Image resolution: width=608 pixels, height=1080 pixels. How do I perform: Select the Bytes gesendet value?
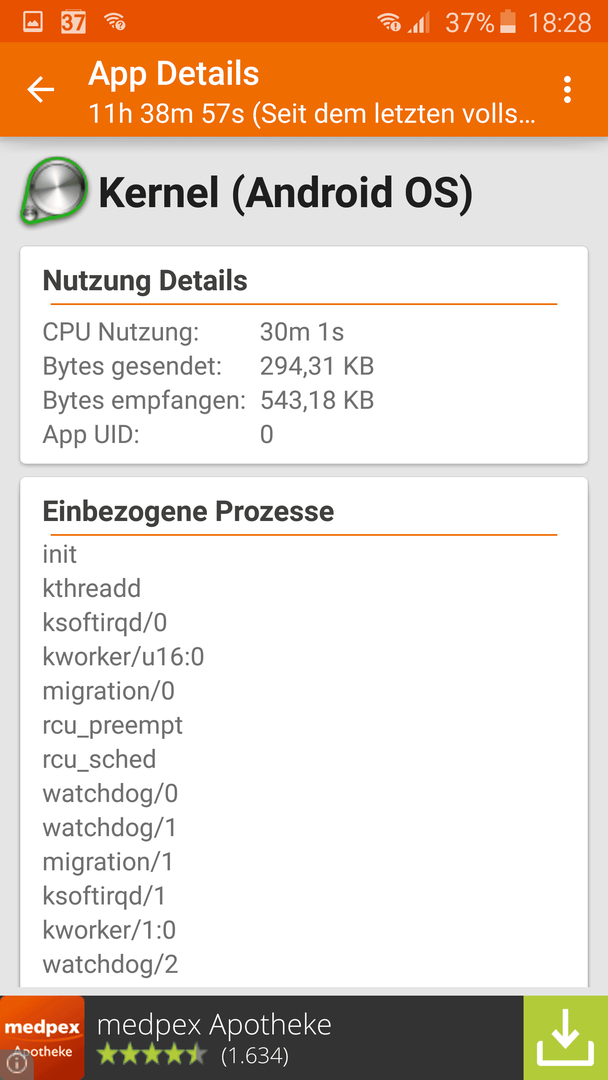tap(317, 366)
